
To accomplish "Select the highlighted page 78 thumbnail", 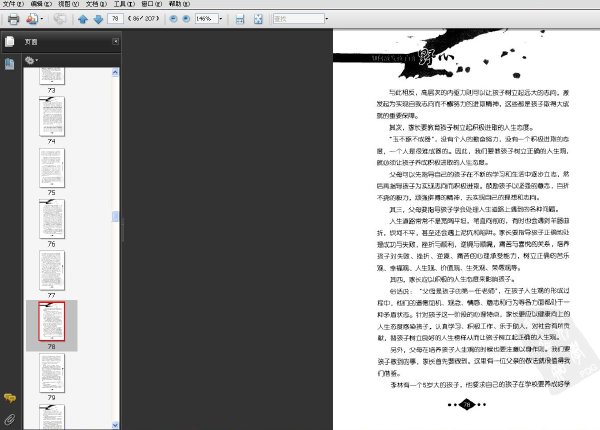I will pos(52,321).
